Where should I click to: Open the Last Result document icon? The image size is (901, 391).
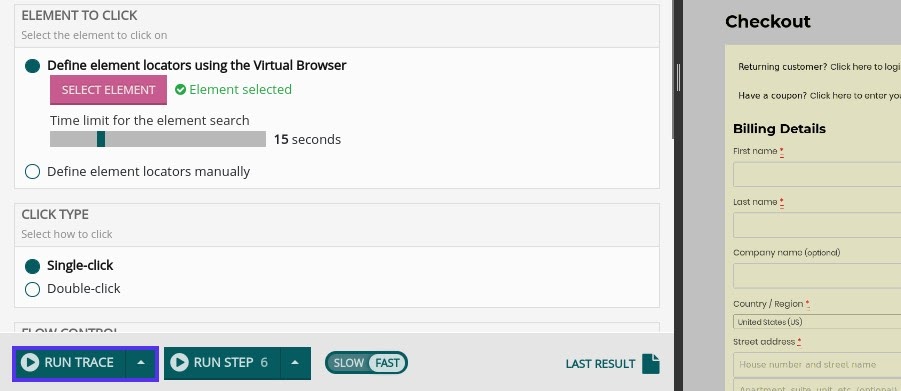(x=650, y=363)
